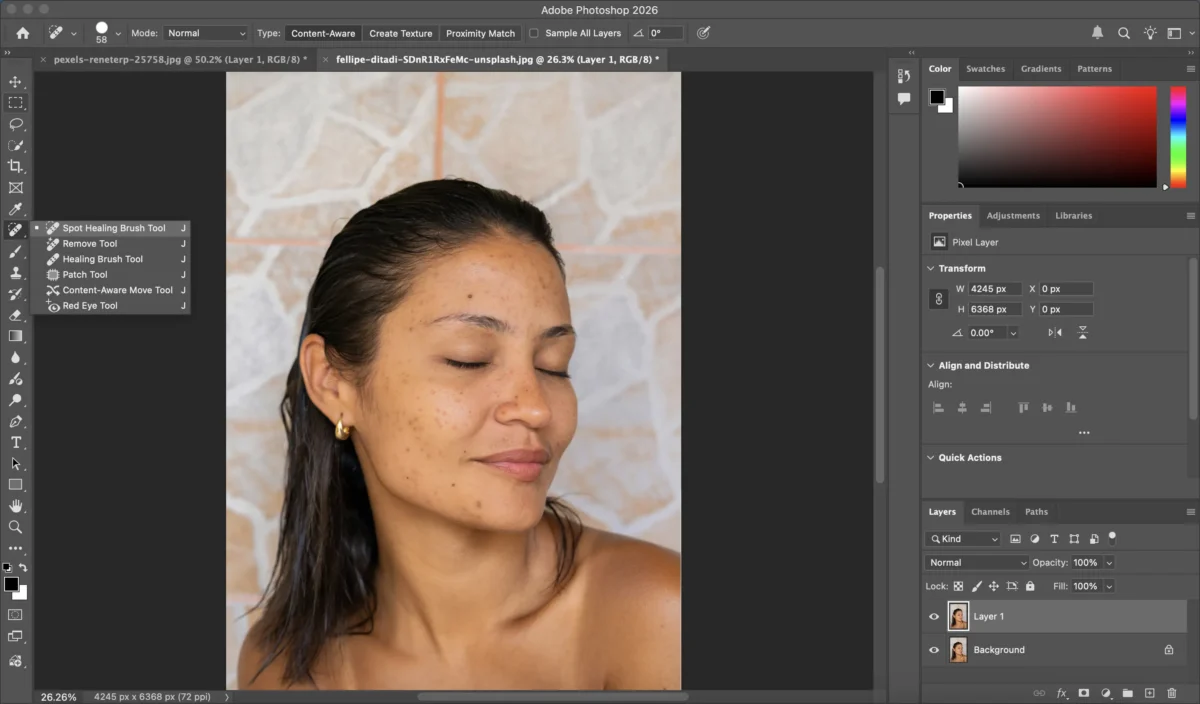Open the Mode dropdown set to Normal
The width and height of the screenshot is (1200, 704).
205,33
